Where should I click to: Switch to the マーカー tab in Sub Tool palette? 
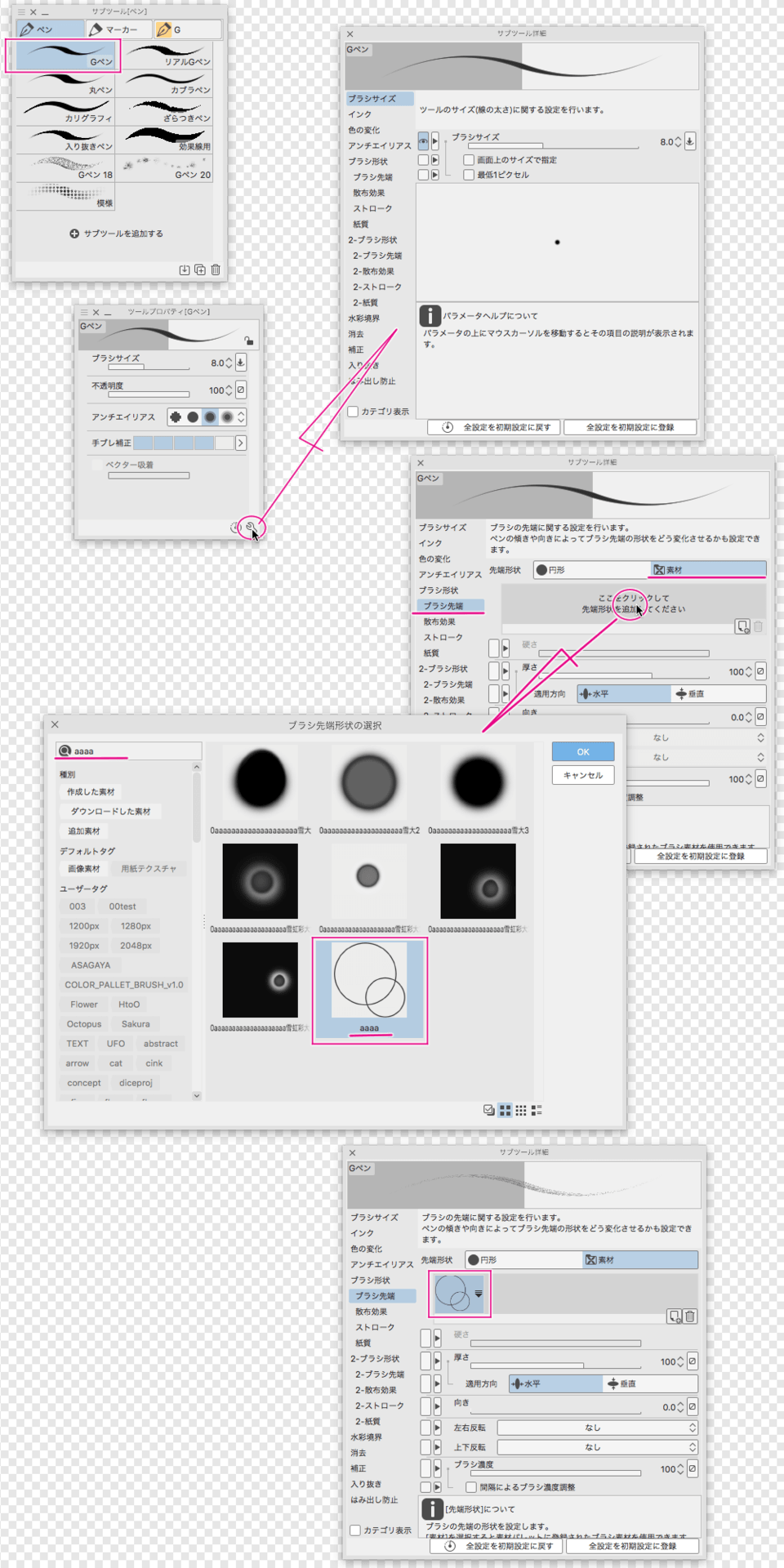118,29
